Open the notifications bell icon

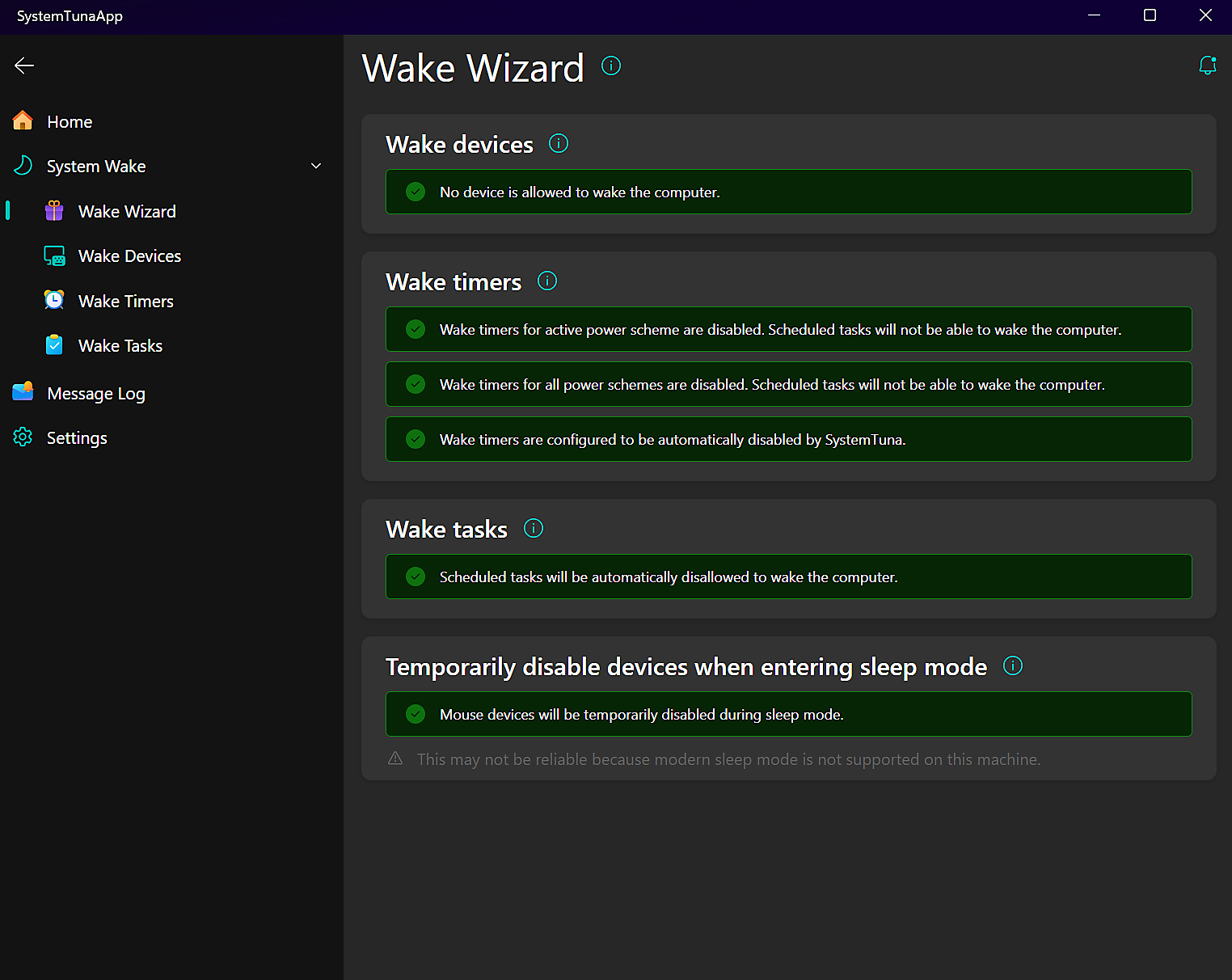point(1207,65)
